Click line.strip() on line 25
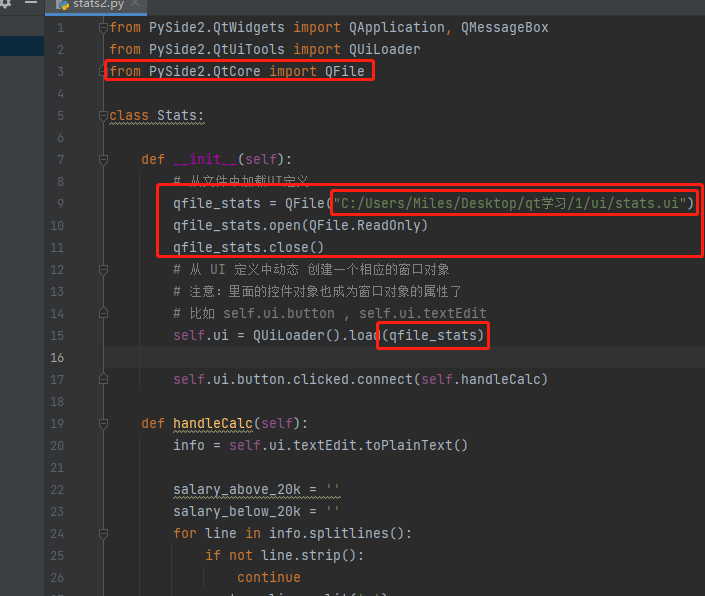Viewport: 705px width, 596px height. (308, 556)
